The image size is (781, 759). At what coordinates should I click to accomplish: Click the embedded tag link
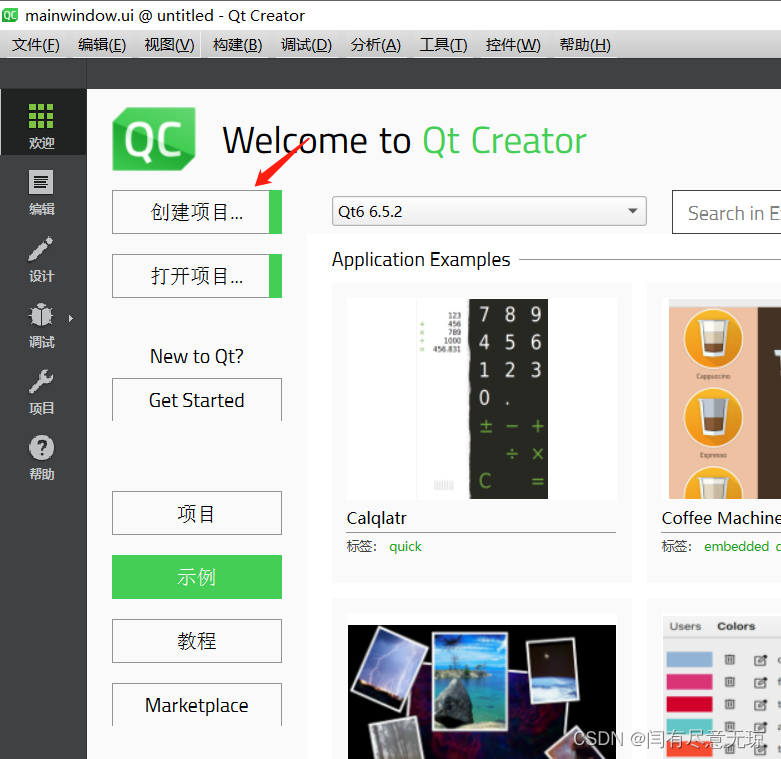pos(736,546)
